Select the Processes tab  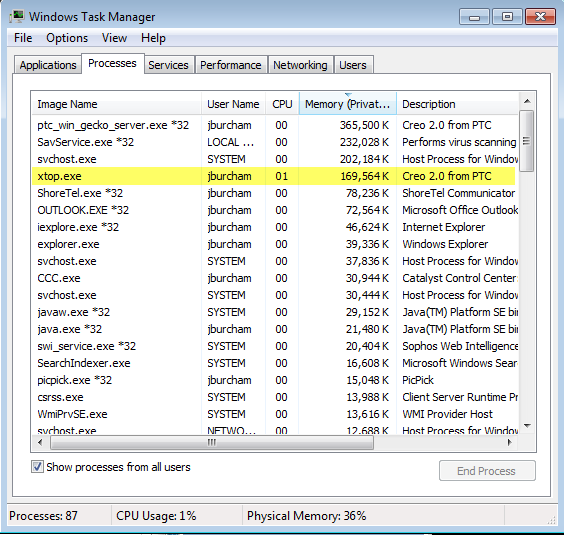[x=113, y=64]
